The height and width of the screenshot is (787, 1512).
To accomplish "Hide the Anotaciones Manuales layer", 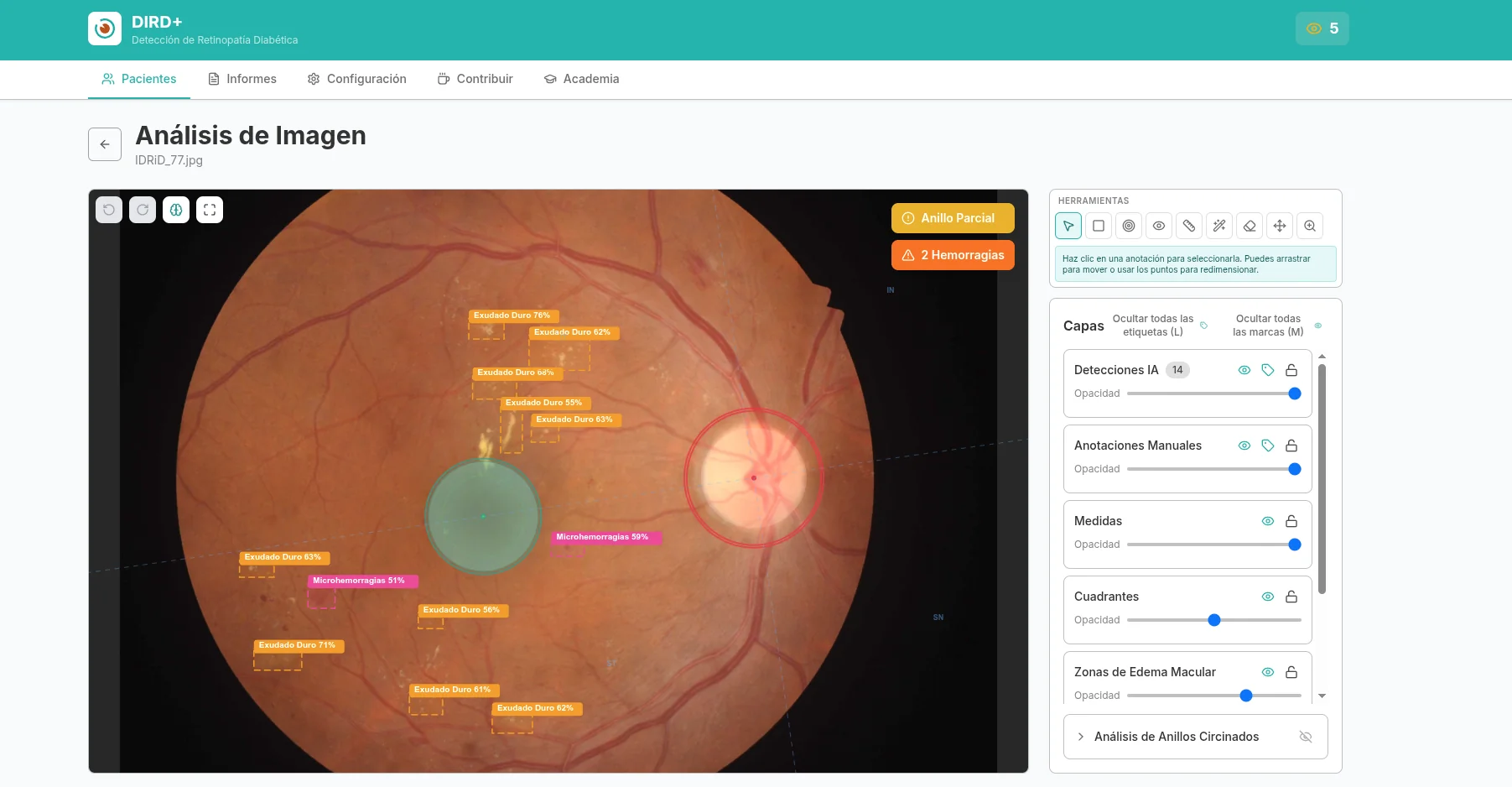I will (x=1244, y=446).
